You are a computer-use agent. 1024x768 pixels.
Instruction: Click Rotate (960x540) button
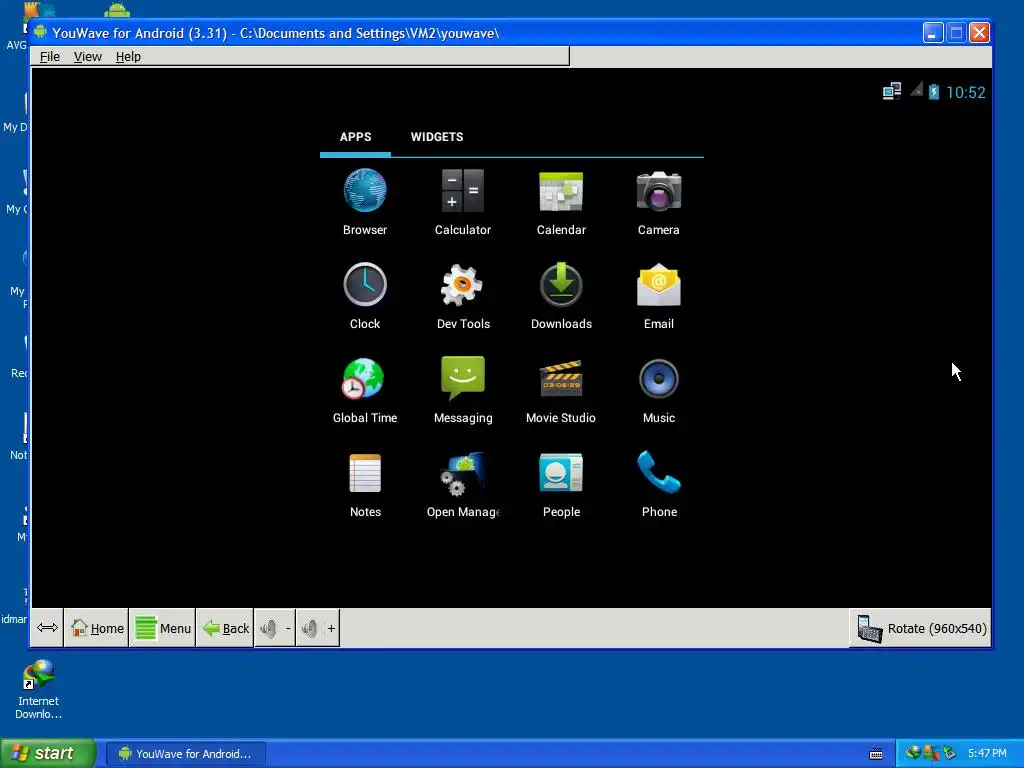tap(920, 628)
